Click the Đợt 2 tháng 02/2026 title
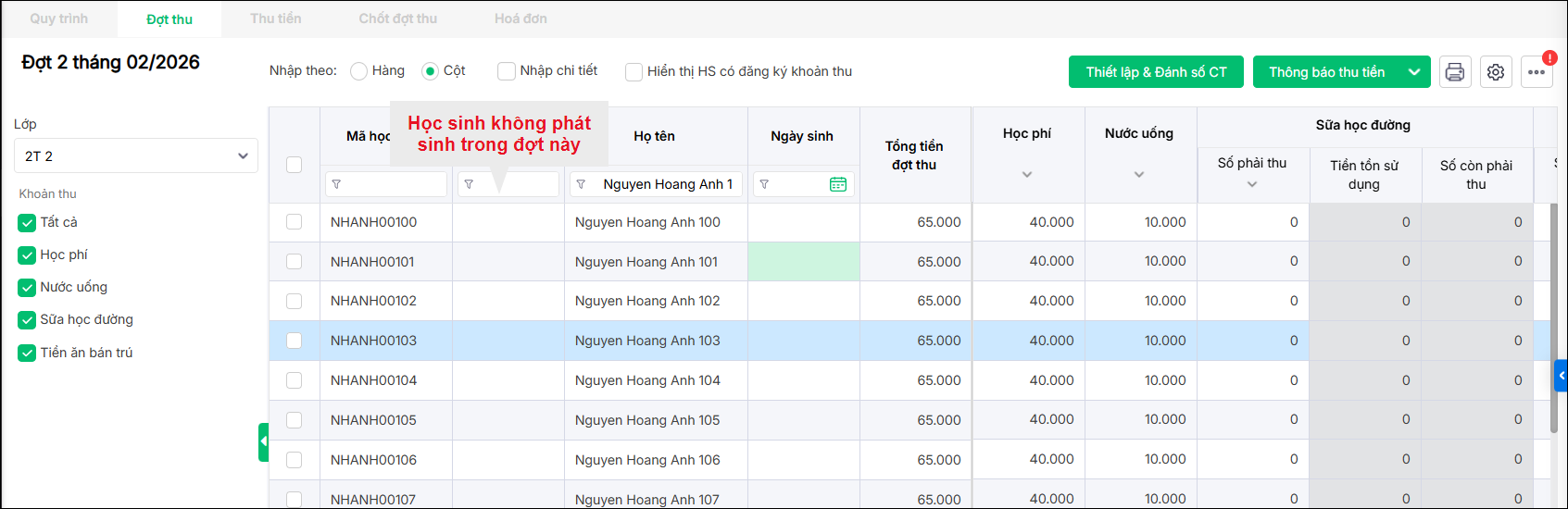 (111, 62)
